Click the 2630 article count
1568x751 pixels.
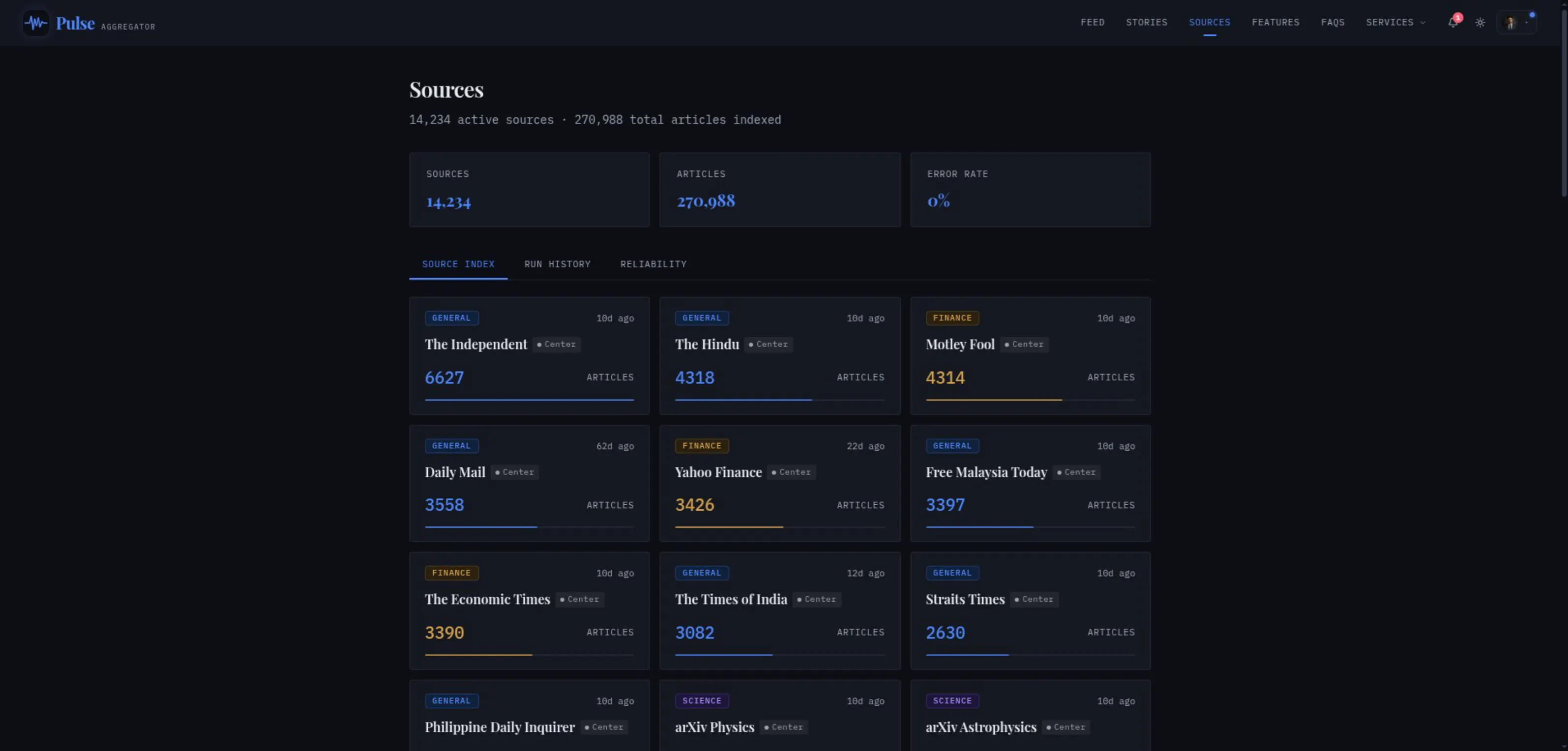[x=945, y=633]
